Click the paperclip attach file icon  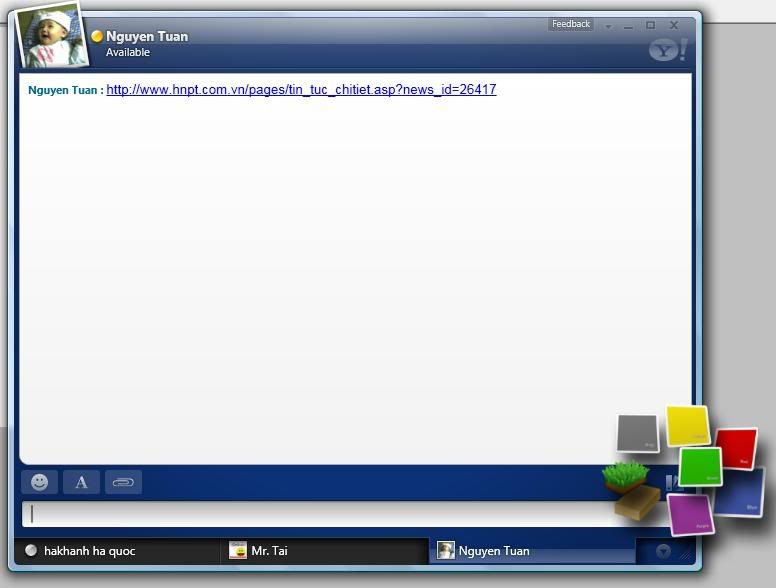point(123,482)
